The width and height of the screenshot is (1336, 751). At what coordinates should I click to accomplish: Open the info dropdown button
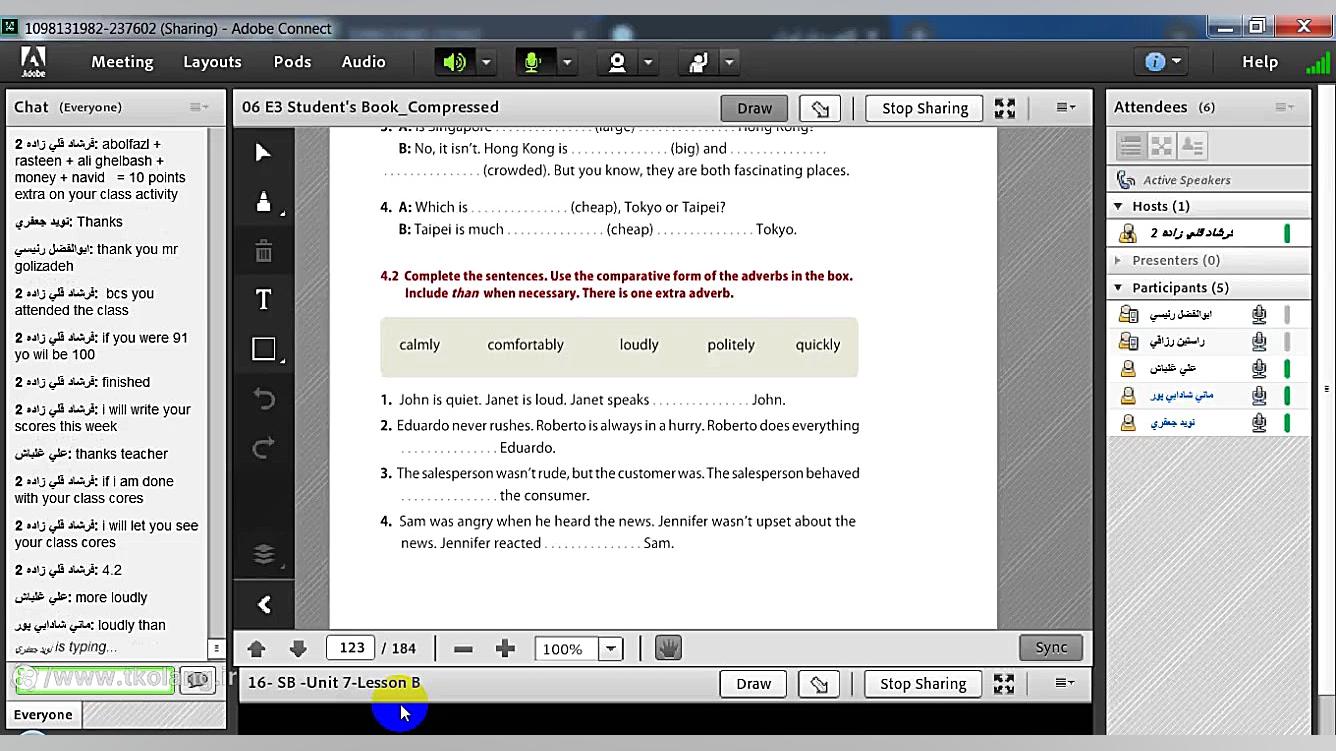[1163, 62]
